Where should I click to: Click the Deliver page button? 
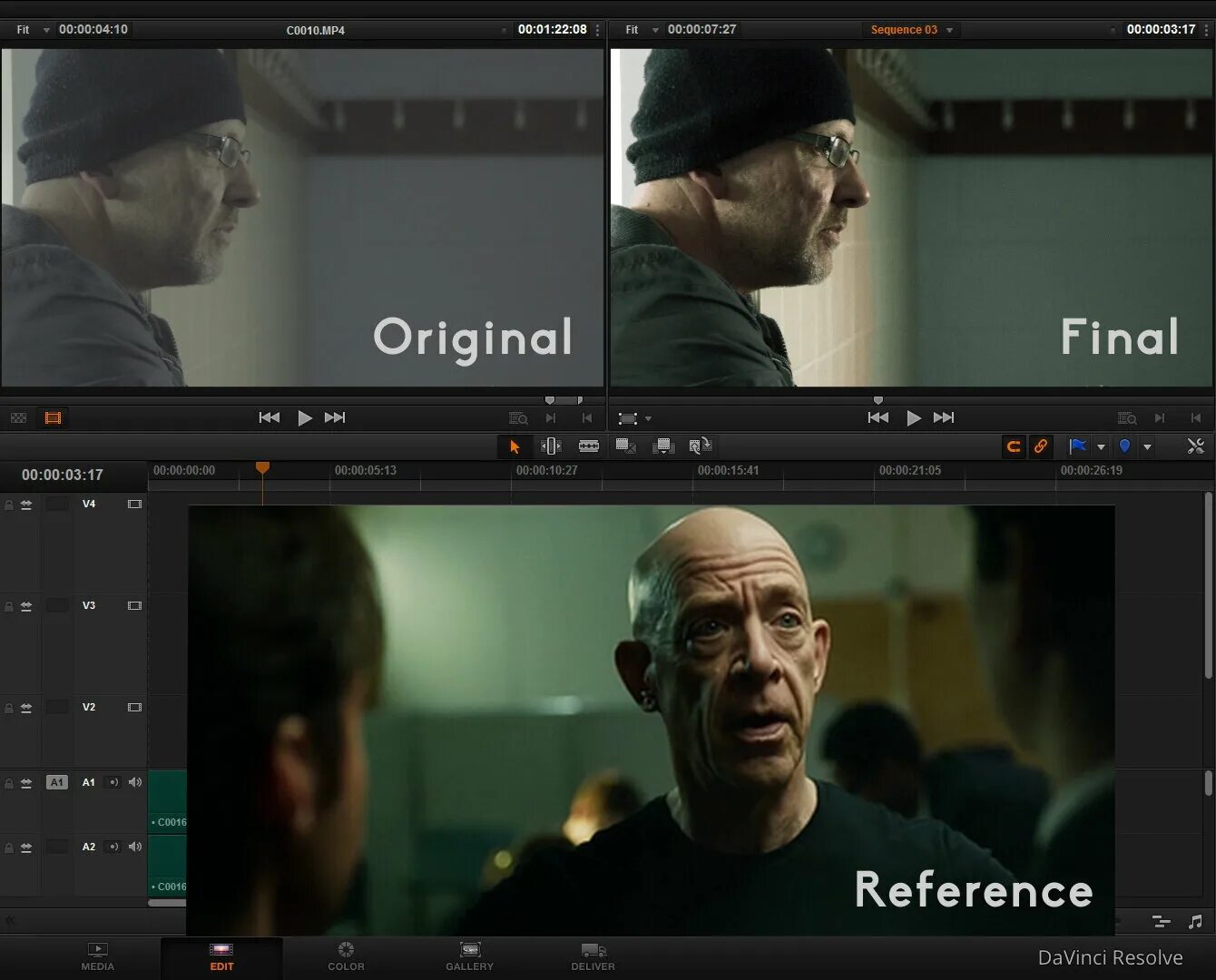pyautogui.click(x=593, y=957)
